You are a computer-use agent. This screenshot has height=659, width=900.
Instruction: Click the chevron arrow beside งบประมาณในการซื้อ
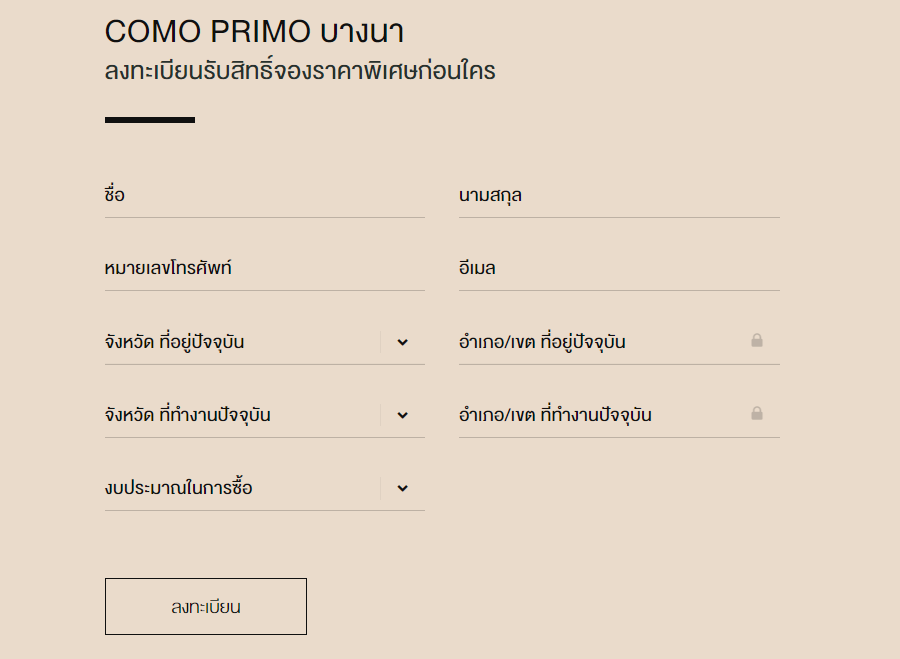pyautogui.click(x=402, y=488)
